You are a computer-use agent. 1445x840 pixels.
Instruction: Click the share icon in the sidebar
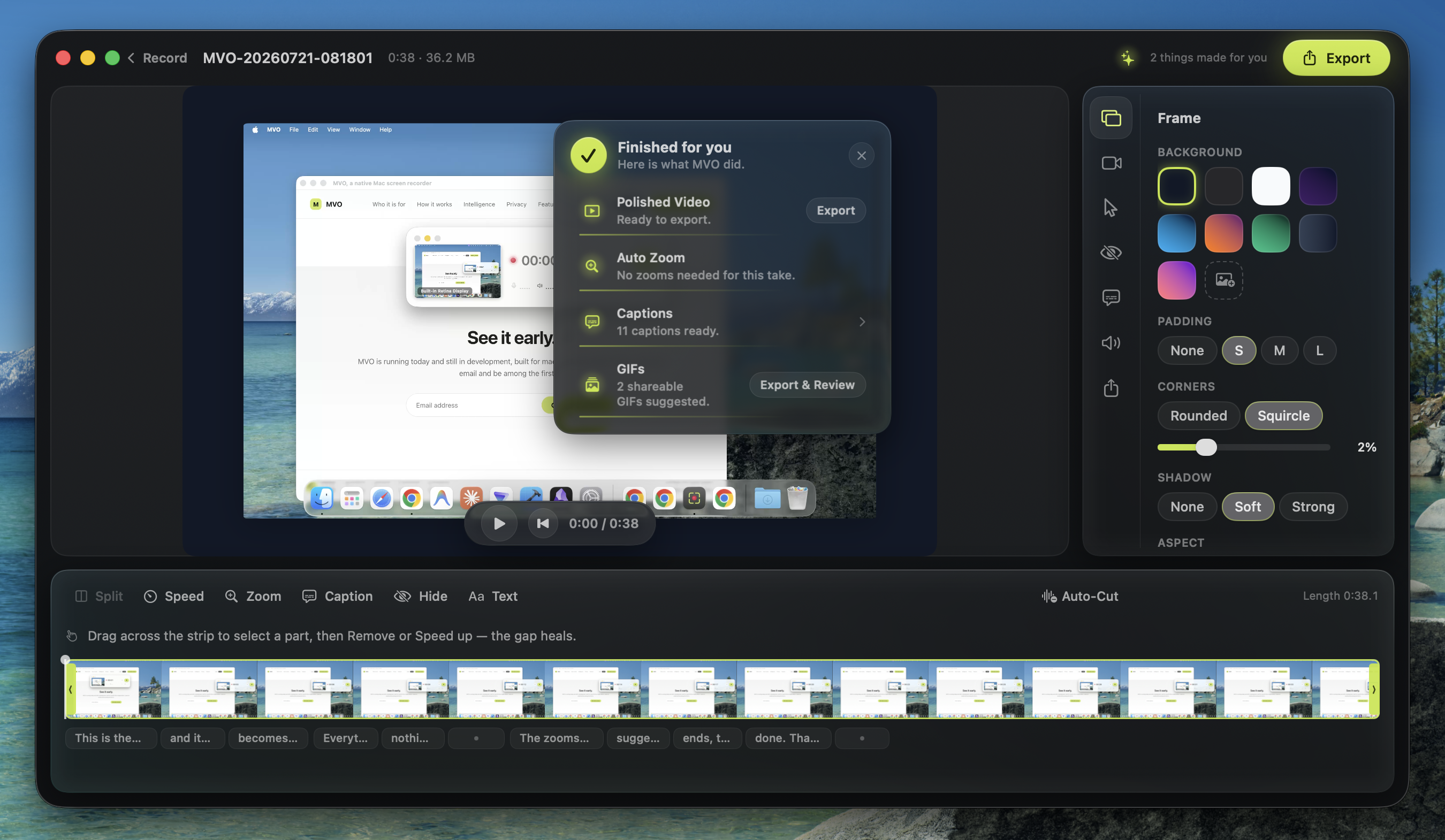pyautogui.click(x=1111, y=387)
